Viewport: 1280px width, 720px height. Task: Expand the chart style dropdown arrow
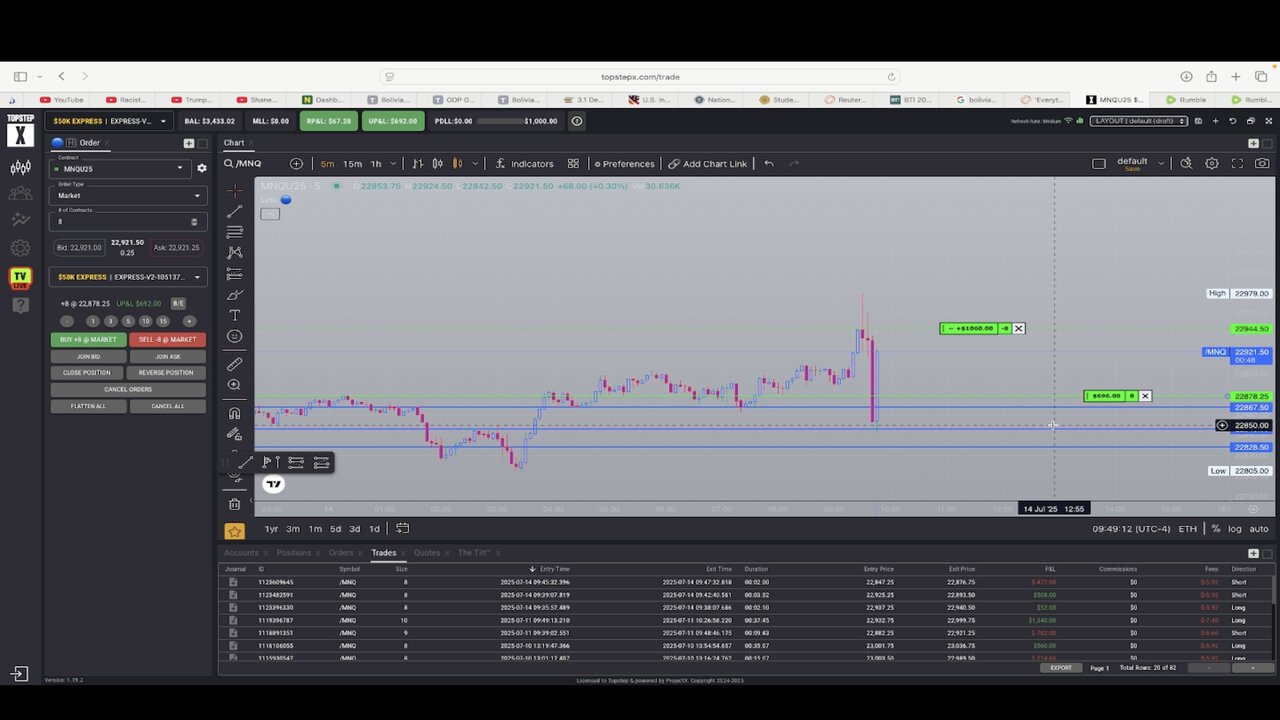[475, 163]
